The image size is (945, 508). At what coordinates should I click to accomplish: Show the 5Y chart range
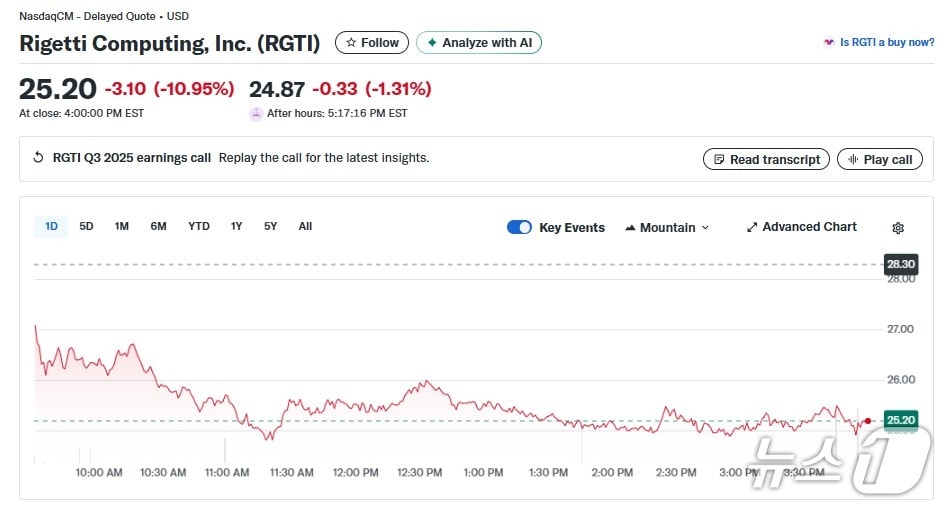pyautogui.click(x=270, y=226)
